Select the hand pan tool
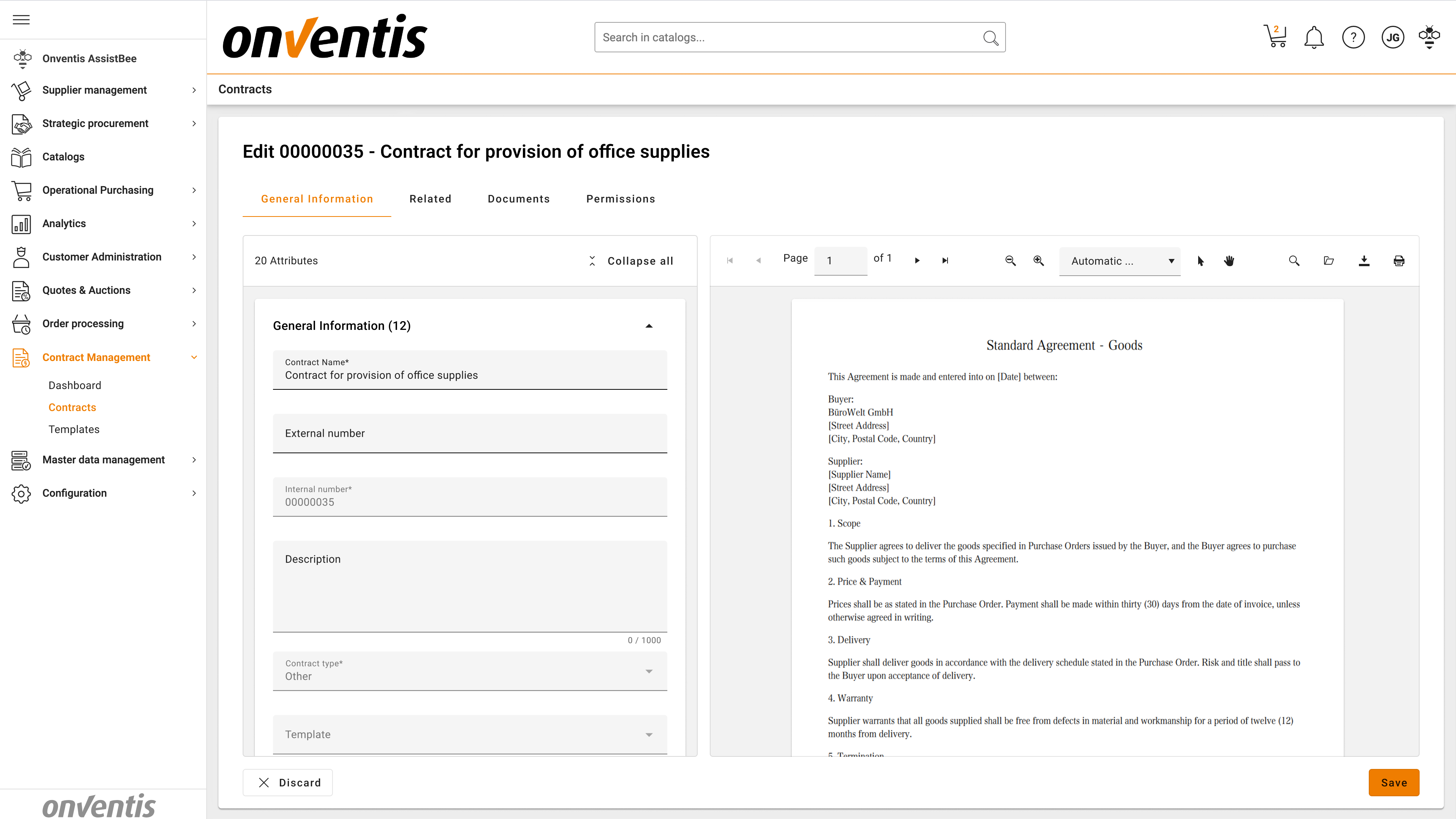 pos(1229,260)
